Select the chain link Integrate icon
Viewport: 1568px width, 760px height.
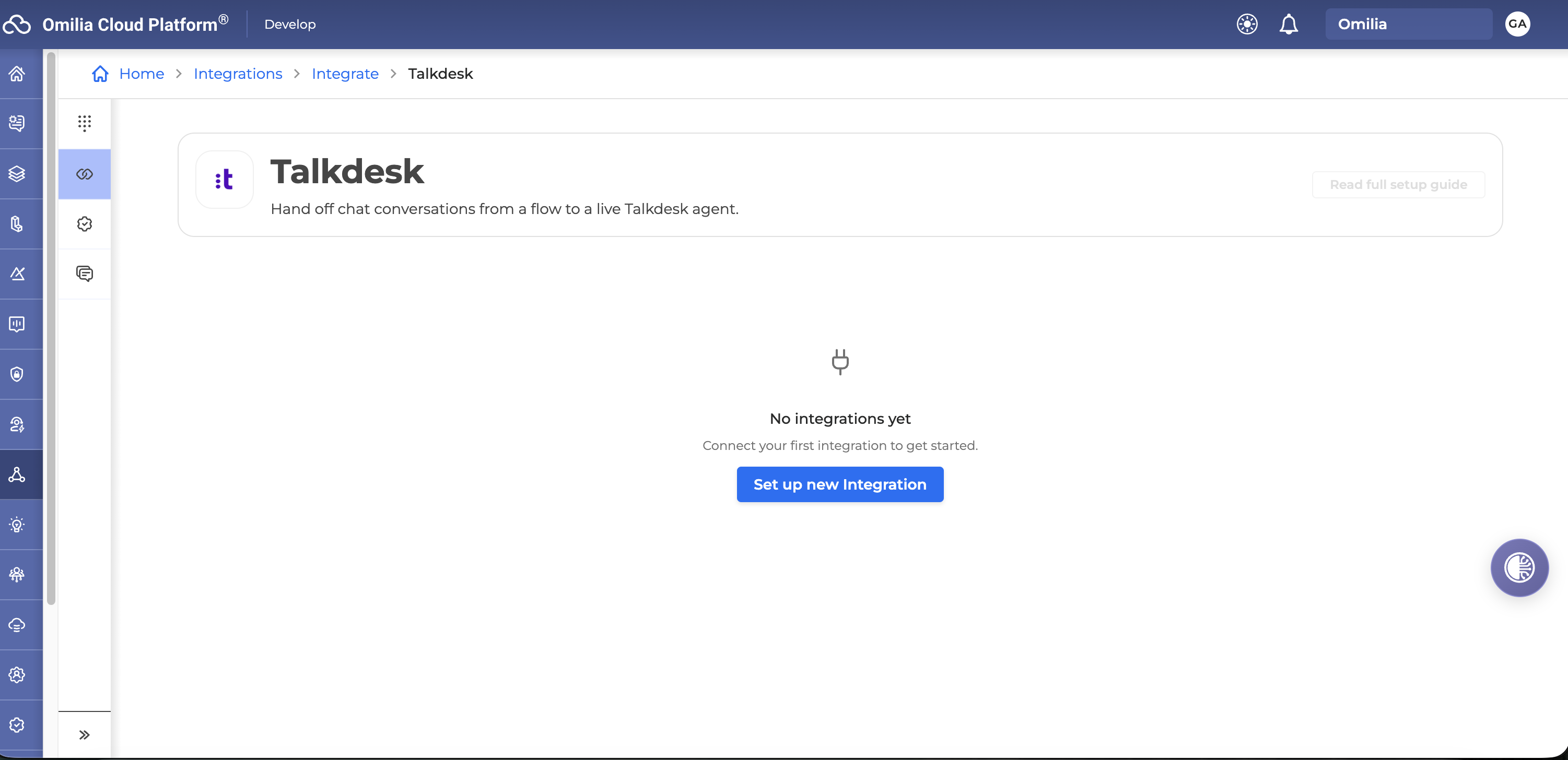pyautogui.click(x=85, y=174)
